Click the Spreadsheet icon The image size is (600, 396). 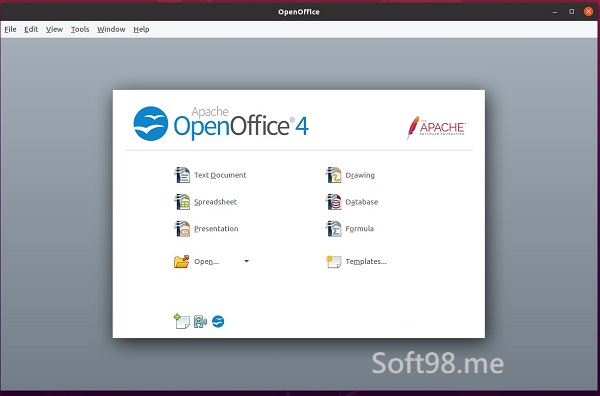pyautogui.click(x=182, y=202)
